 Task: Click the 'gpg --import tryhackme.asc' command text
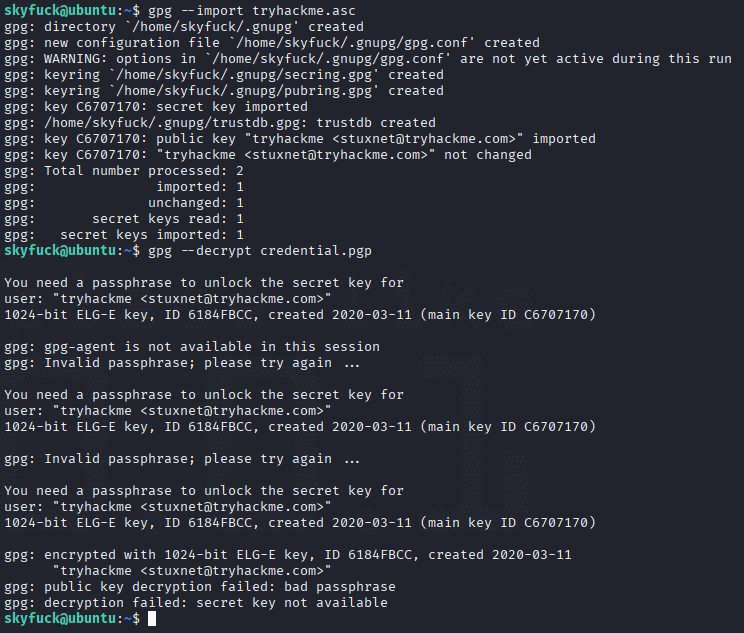pyautogui.click(x=251, y=10)
